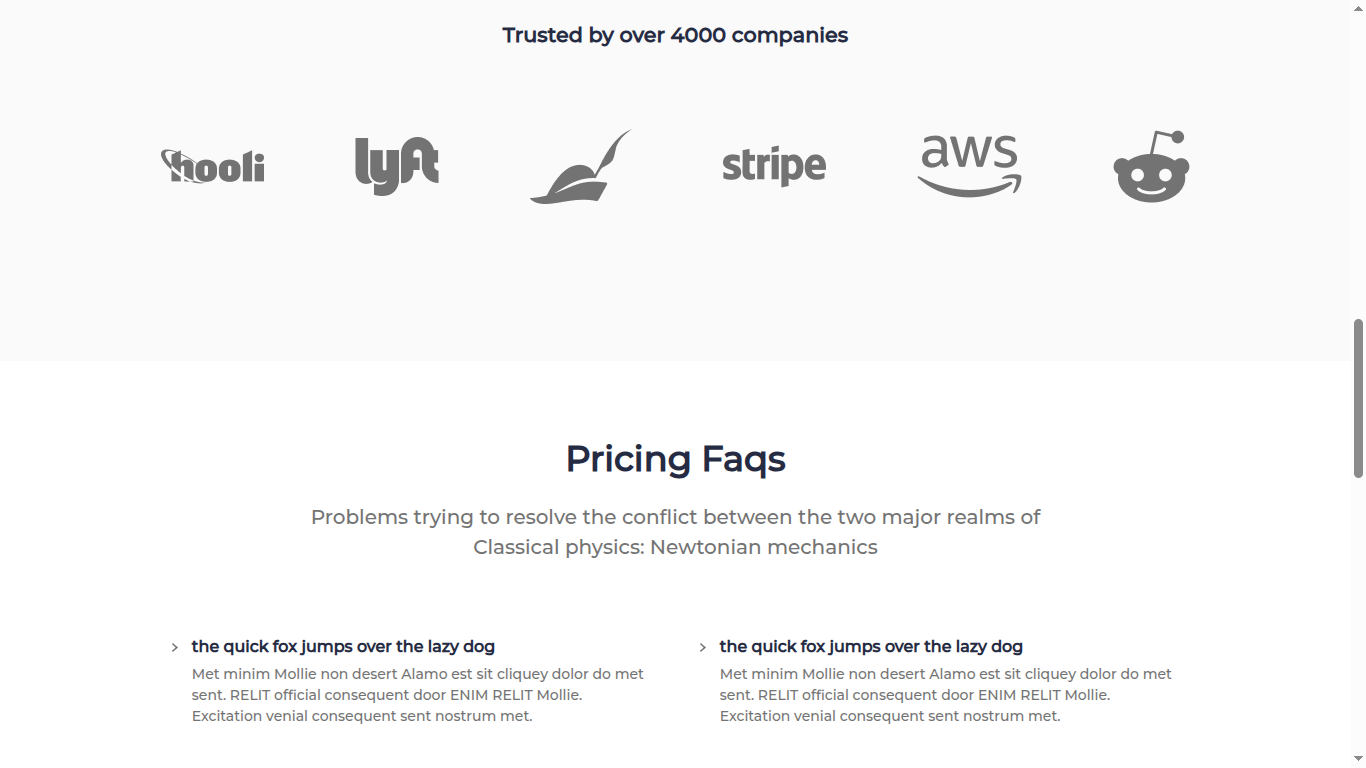Open the left FAQ question title
The image size is (1366, 768).
(x=343, y=647)
